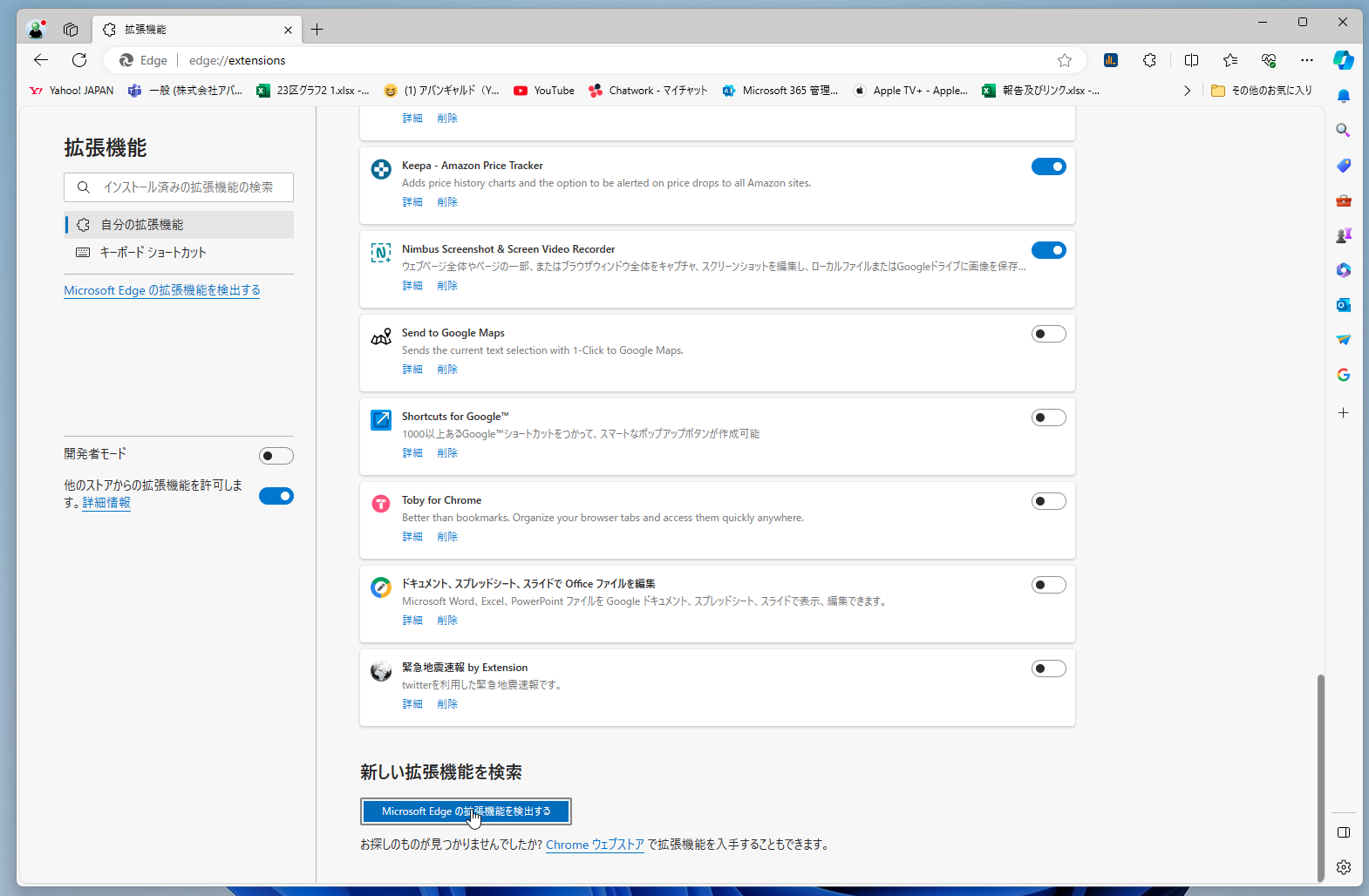
Task: Click the pinned blue extension icon in the toolbar
Action: tap(1111, 60)
